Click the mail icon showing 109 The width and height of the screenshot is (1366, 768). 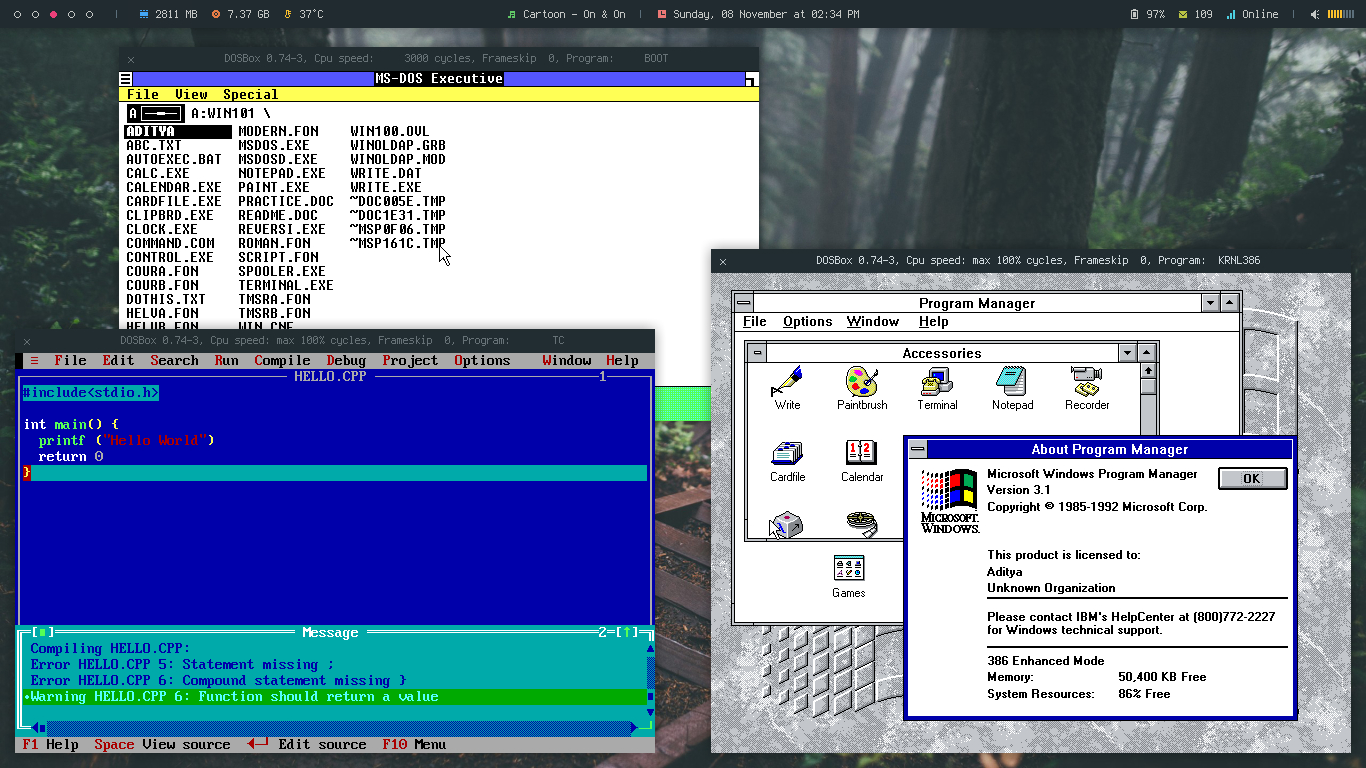1184,14
